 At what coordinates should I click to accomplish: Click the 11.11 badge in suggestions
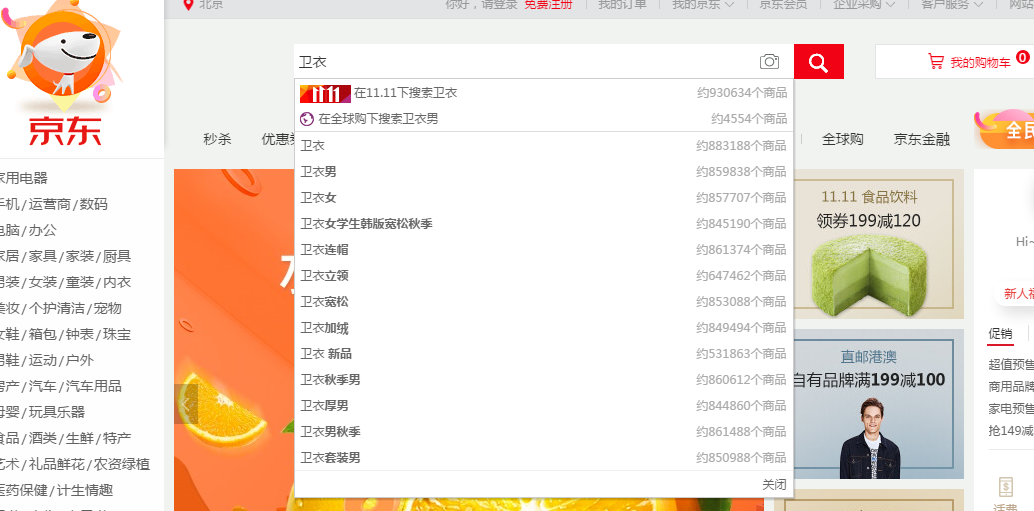pyautogui.click(x=325, y=94)
